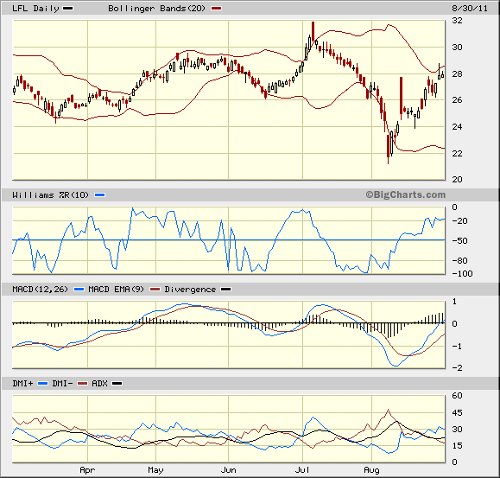Click the 'ADX' legend label
500x478 pixels.
click(x=99, y=384)
